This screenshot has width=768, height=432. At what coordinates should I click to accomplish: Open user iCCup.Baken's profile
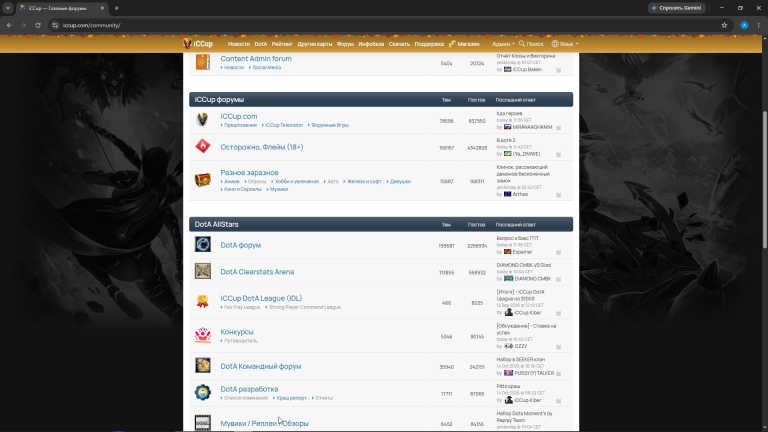[x=527, y=70]
